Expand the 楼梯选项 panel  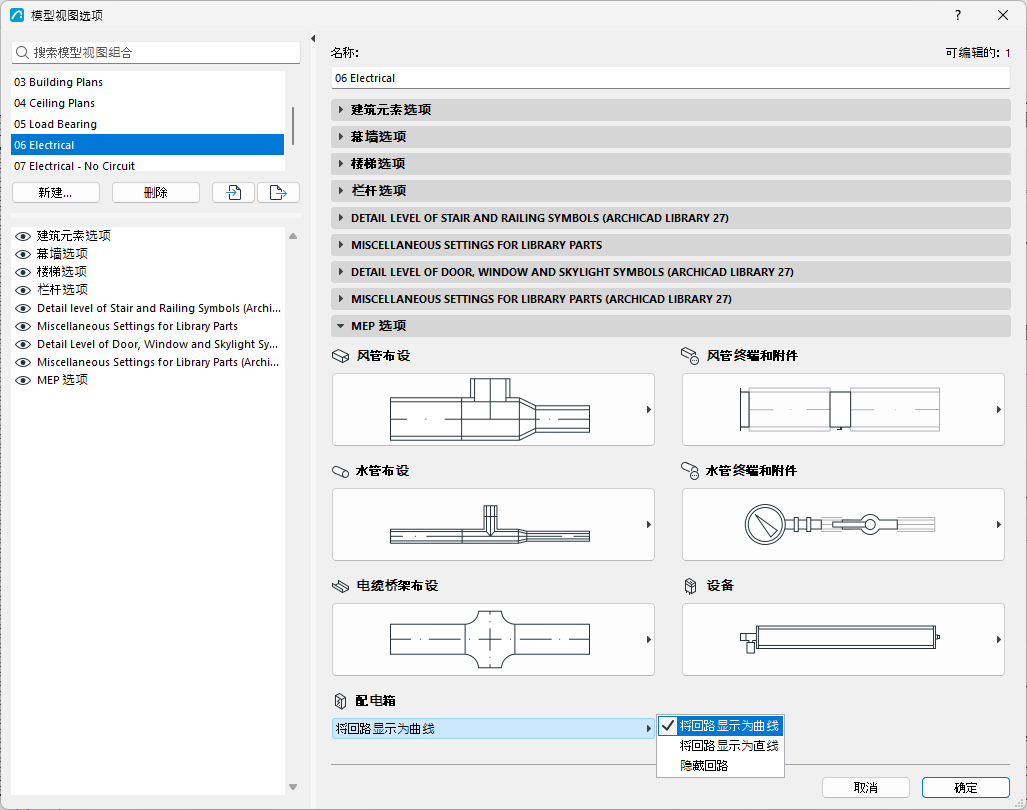coord(671,164)
